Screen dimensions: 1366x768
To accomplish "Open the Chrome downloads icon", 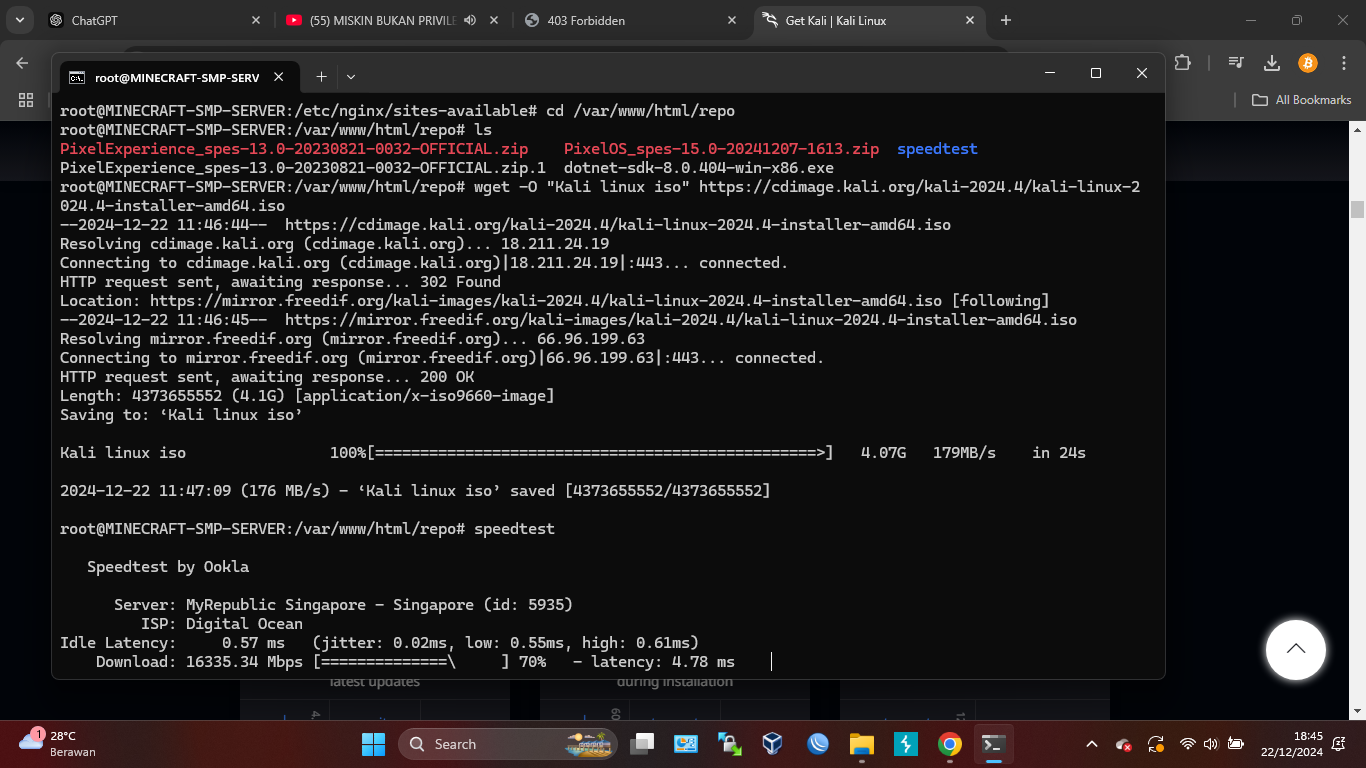I will tap(1272, 63).
